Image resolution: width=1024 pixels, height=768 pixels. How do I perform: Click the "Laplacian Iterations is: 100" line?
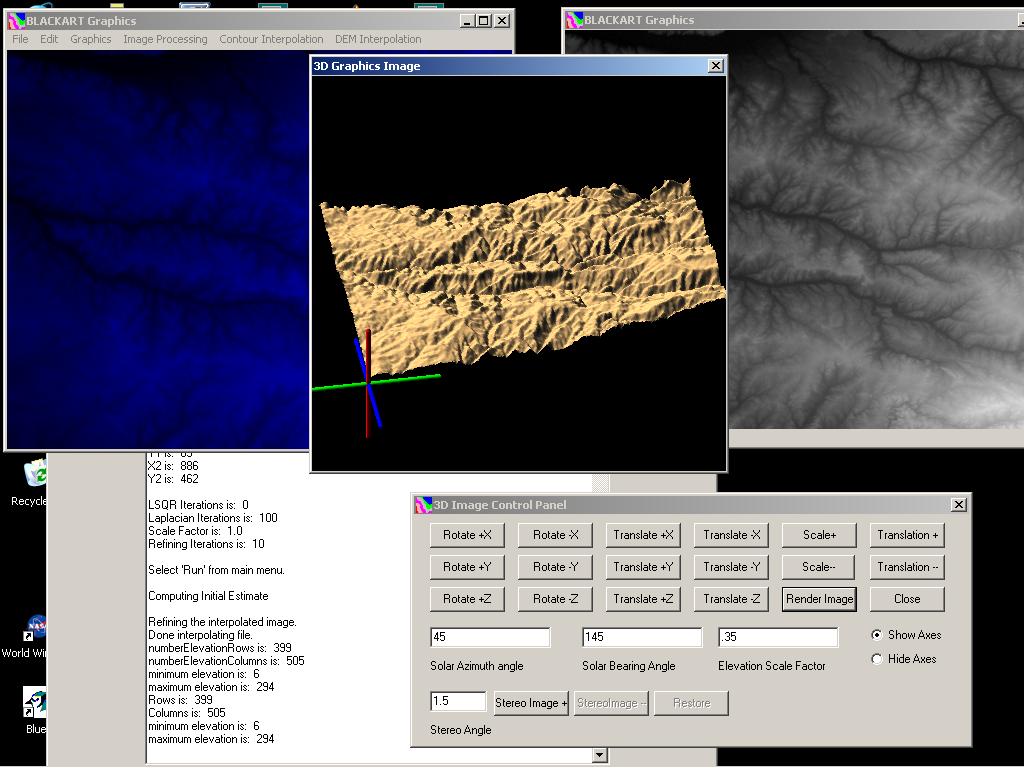[x=213, y=518]
